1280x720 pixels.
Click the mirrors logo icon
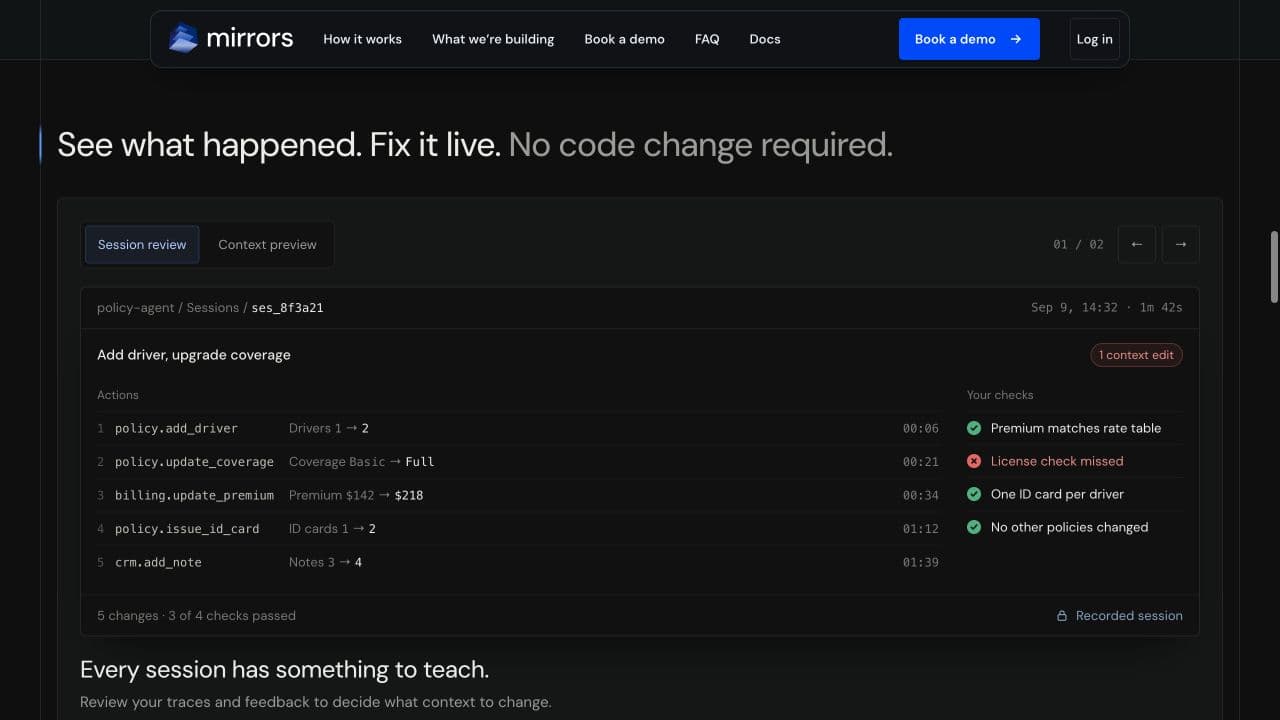[183, 39]
